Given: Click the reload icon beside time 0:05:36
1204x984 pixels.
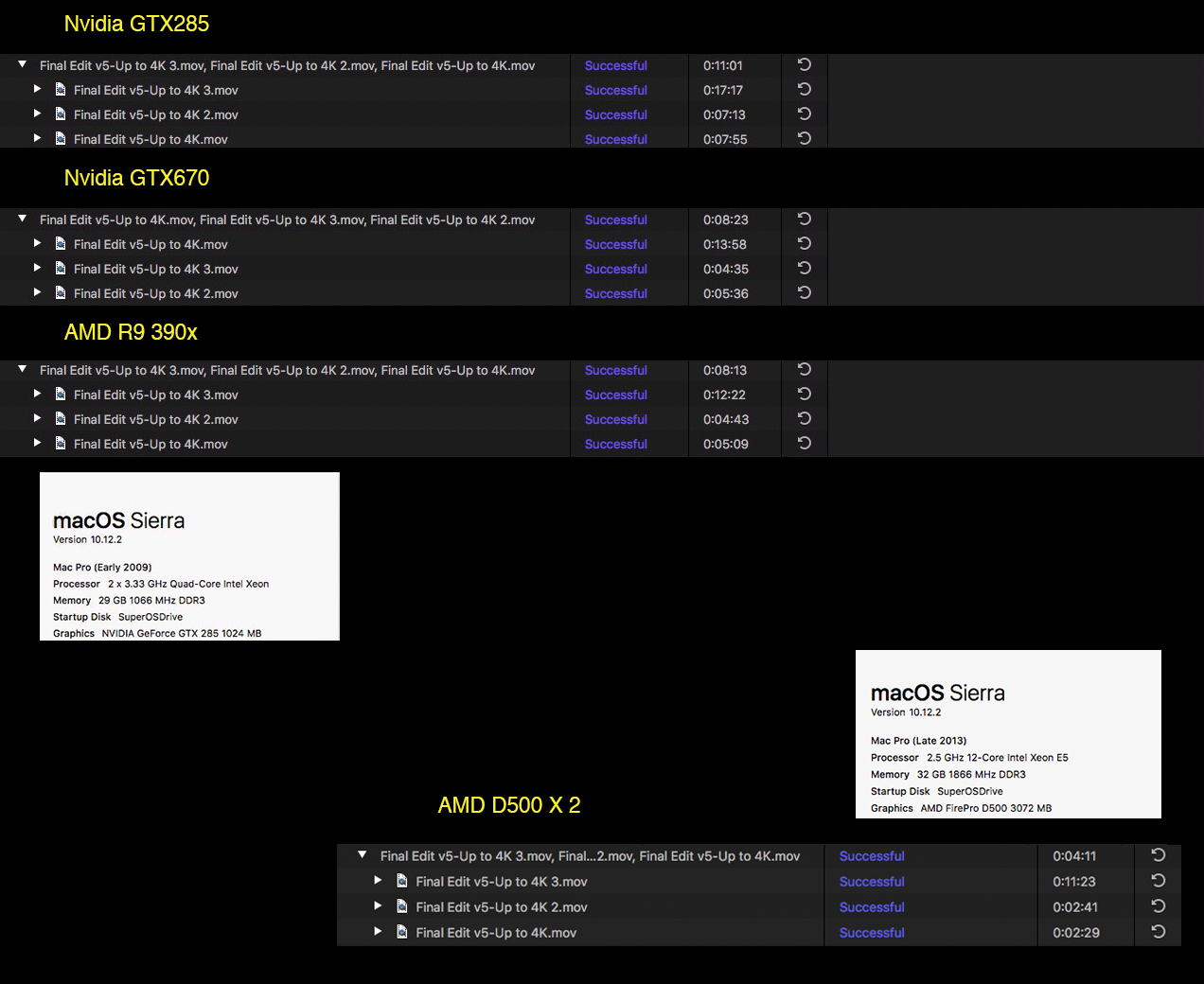Looking at the screenshot, I should tap(805, 292).
